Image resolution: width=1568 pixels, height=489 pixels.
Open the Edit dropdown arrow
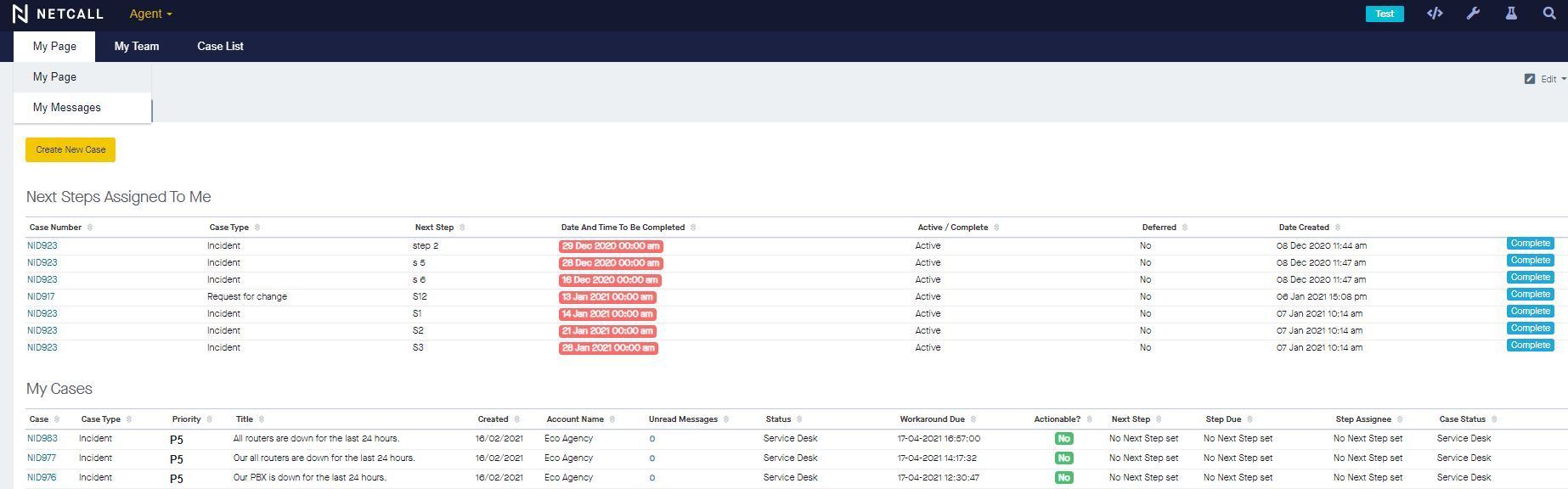pos(1563,79)
